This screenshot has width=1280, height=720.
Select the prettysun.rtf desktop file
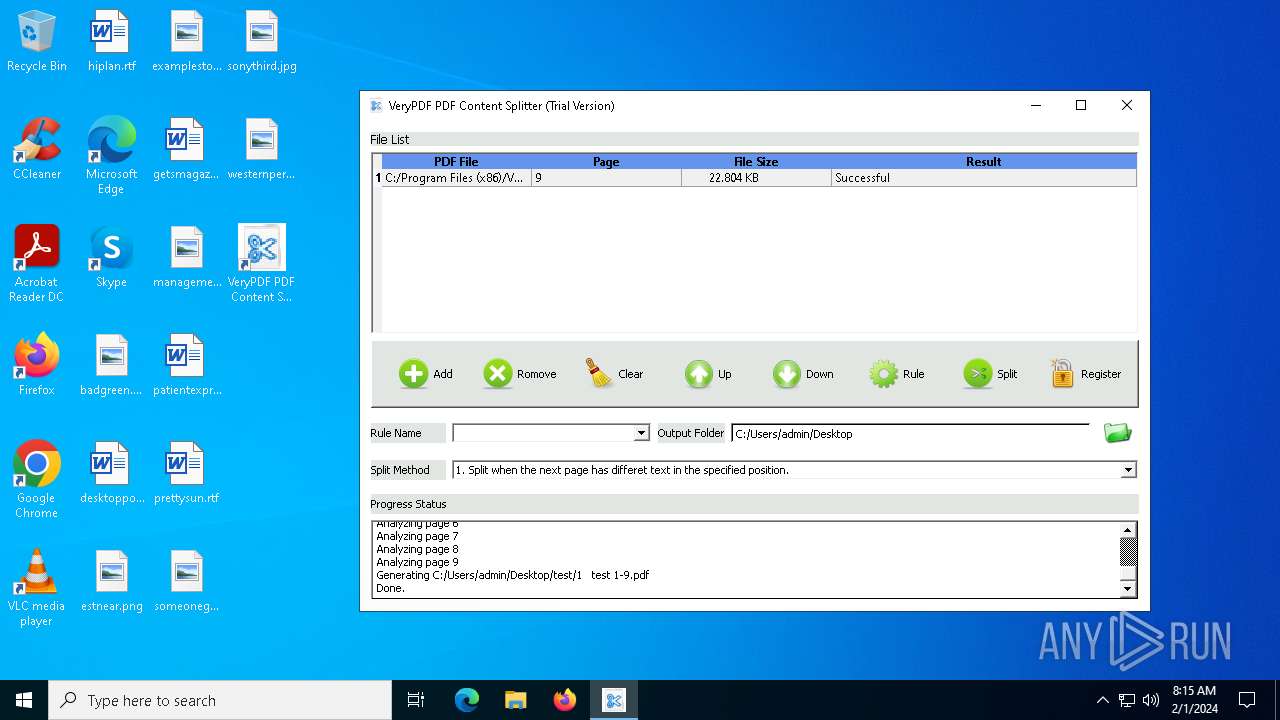[187, 474]
